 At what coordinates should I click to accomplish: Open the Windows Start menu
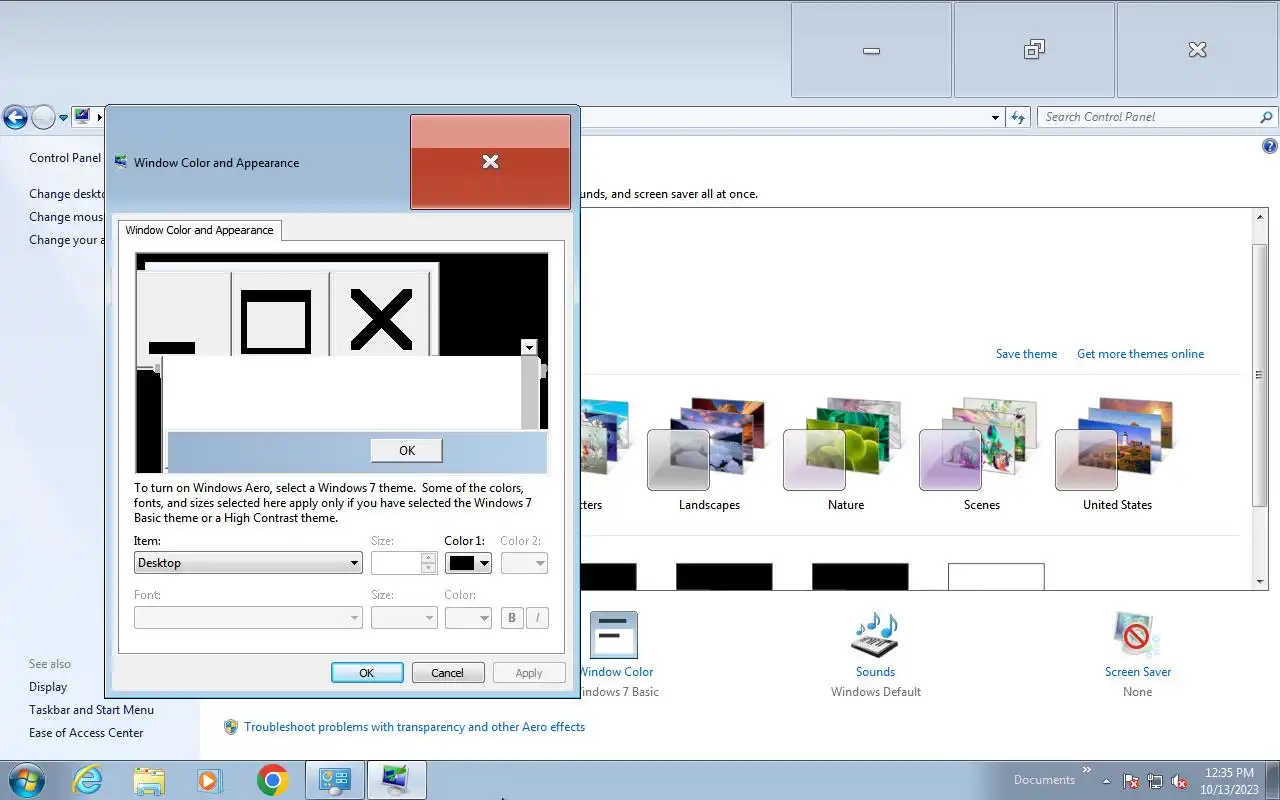coord(26,780)
